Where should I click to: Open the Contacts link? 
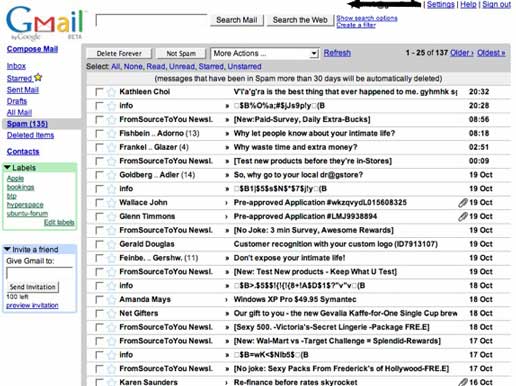tap(23, 152)
